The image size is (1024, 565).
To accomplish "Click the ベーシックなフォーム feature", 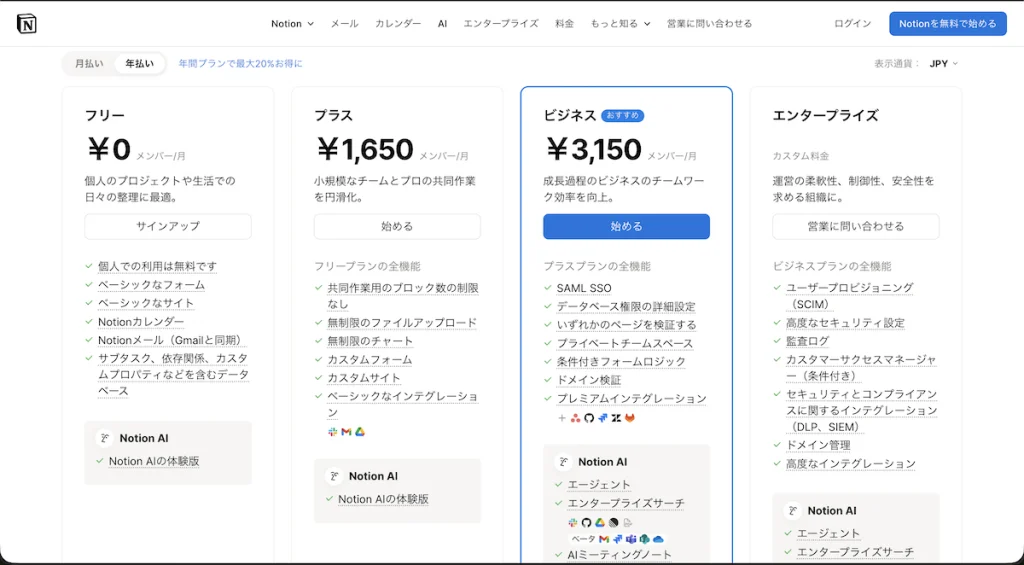I will coord(152,285).
